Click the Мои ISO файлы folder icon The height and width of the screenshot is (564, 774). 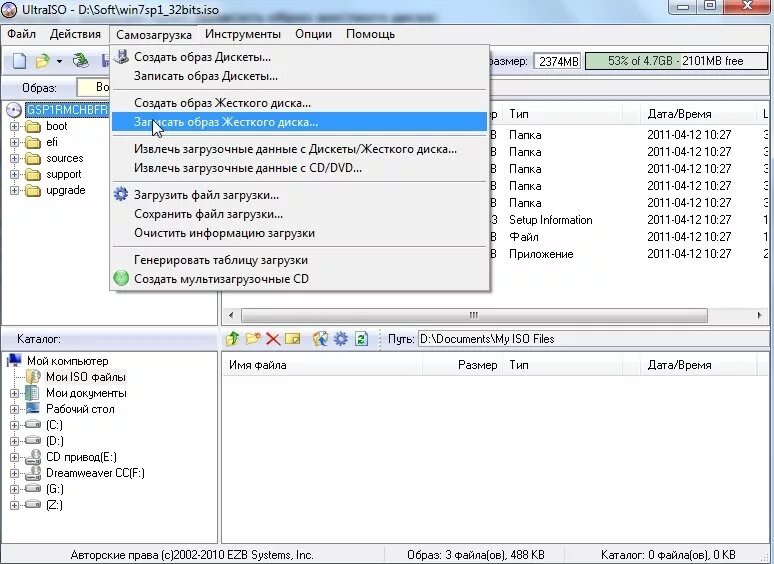(x=33, y=377)
